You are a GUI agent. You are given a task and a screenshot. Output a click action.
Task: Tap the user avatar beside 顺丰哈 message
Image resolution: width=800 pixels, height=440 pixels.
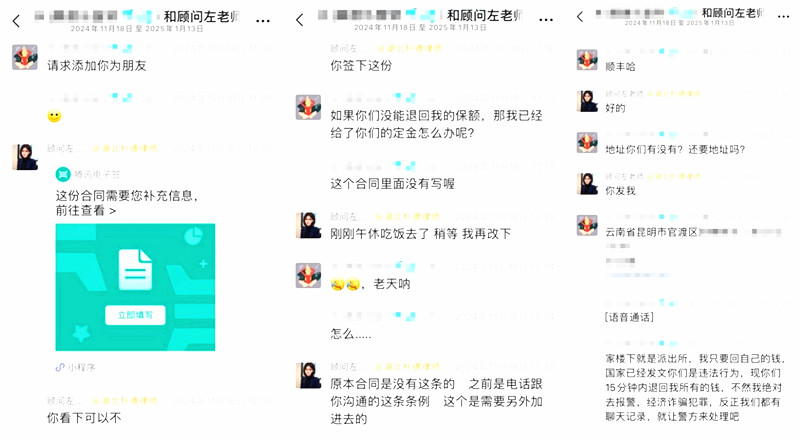coord(587,60)
